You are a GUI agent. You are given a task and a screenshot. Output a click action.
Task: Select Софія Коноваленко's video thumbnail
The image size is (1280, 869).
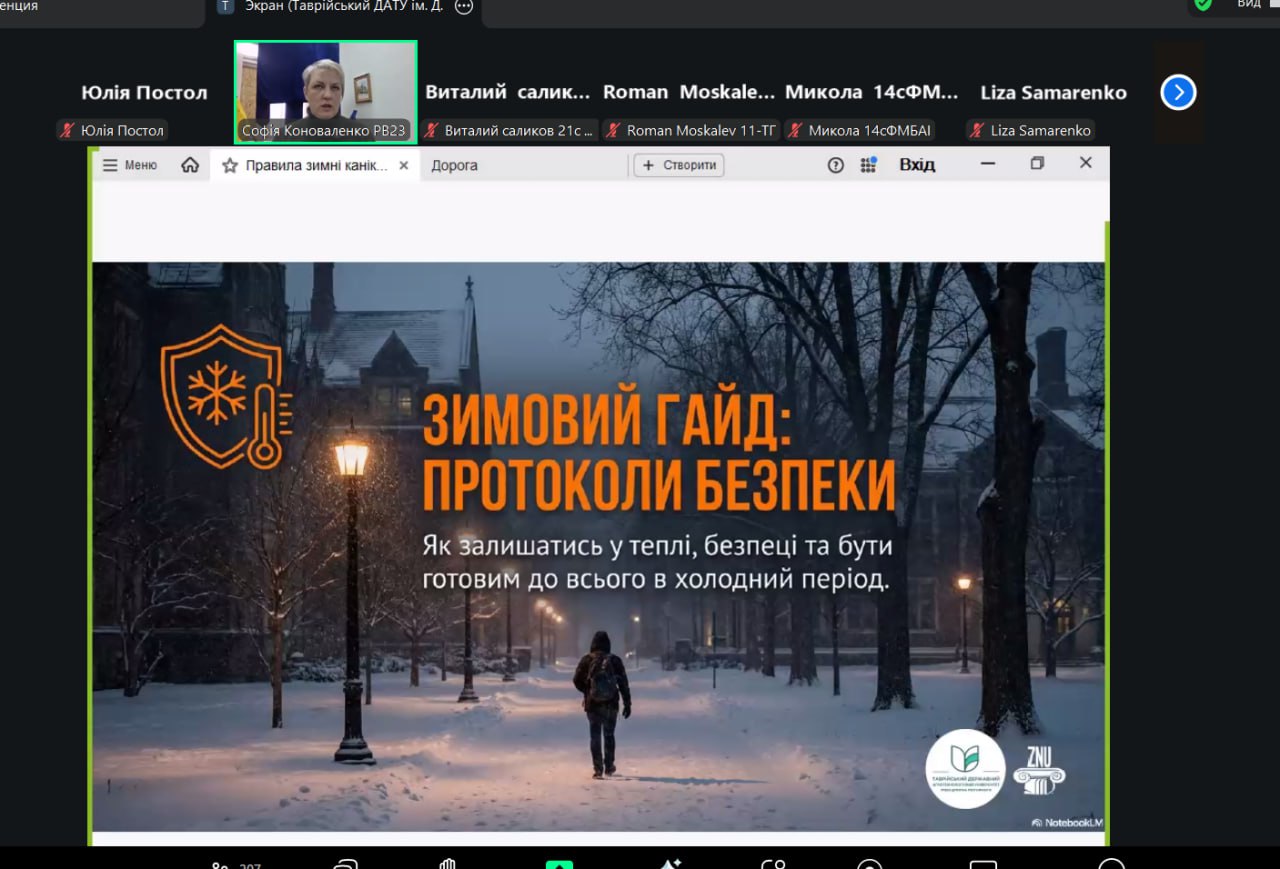(x=326, y=92)
